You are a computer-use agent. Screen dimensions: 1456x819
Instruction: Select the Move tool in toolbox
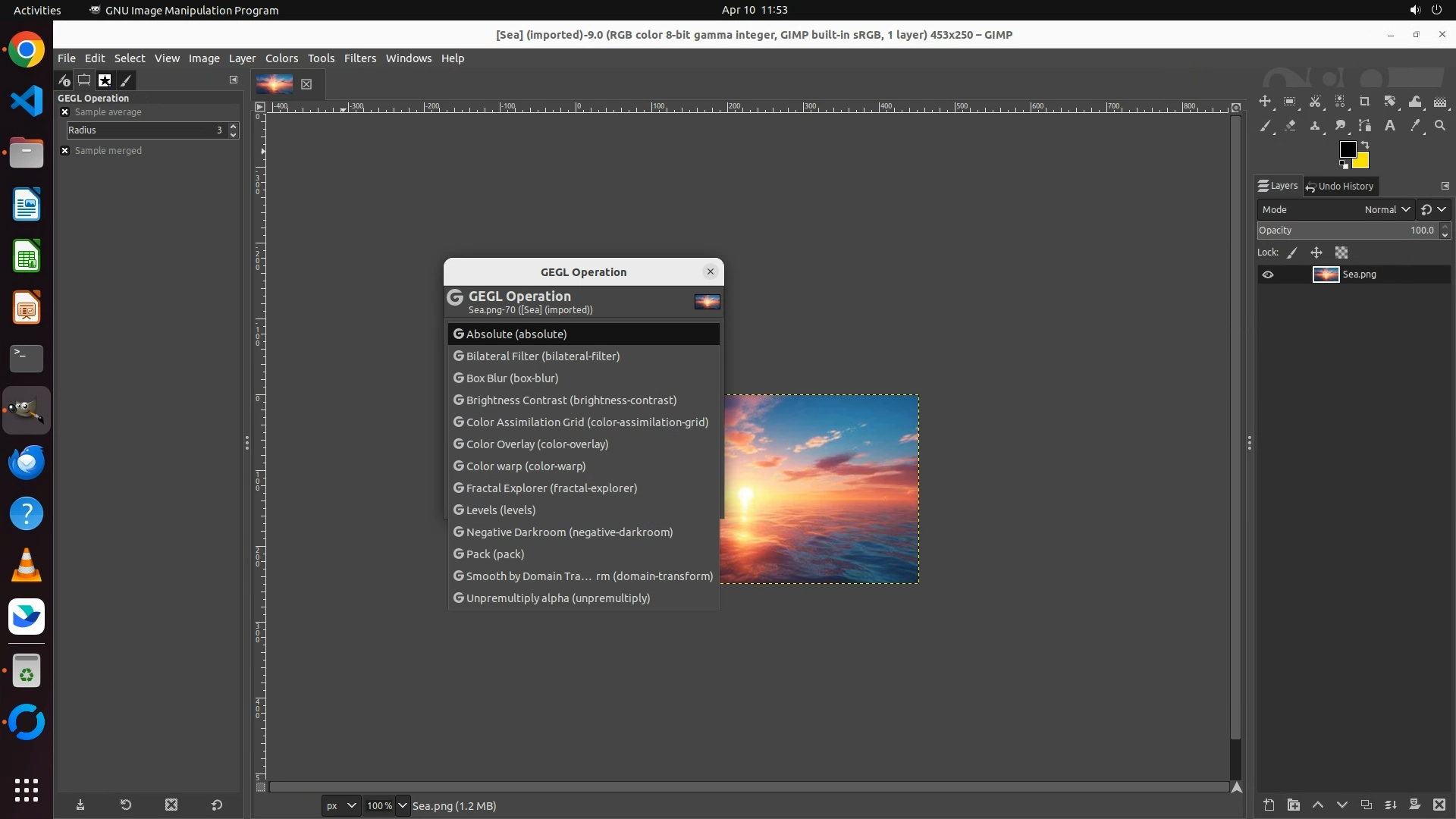(1265, 102)
